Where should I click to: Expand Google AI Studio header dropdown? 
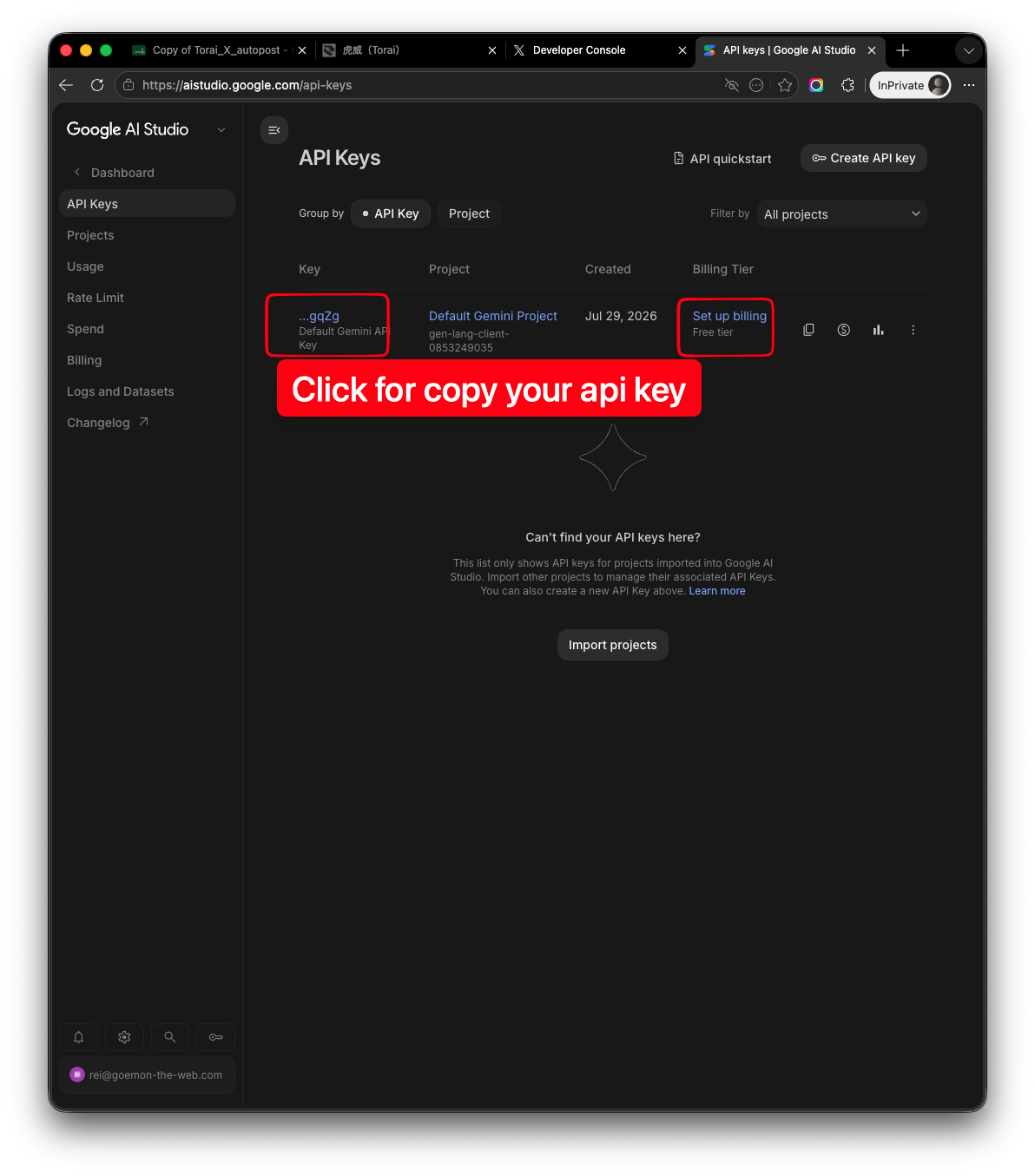pos(221,130)
